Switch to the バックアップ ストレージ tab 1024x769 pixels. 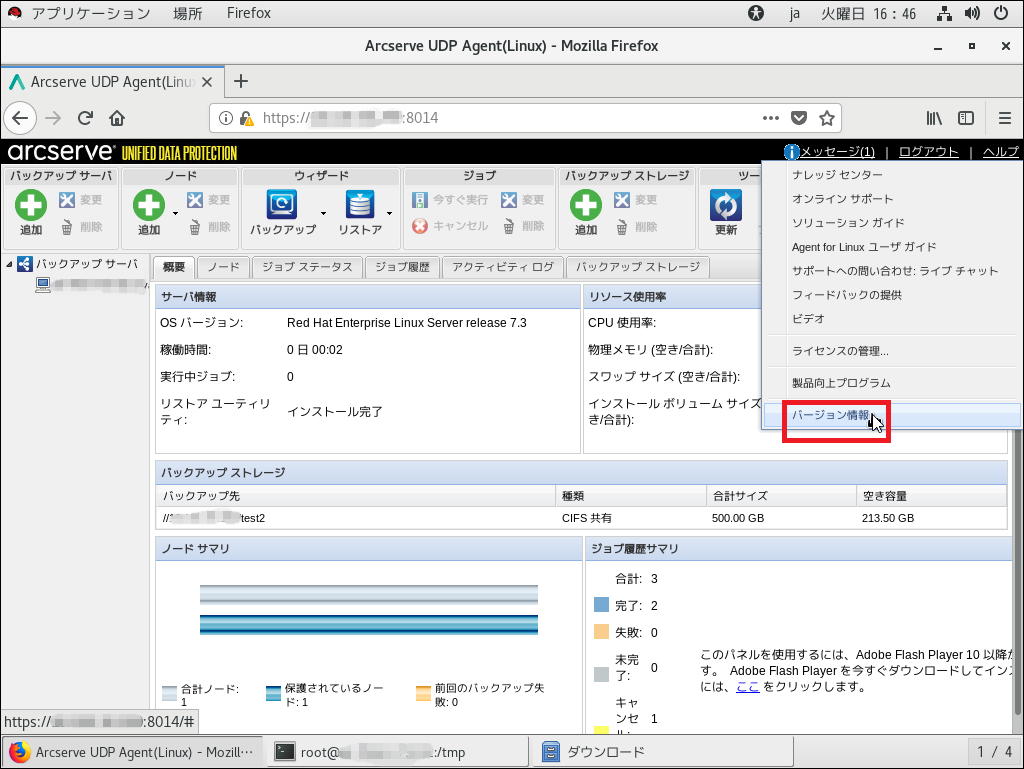(x=637, y=267)
